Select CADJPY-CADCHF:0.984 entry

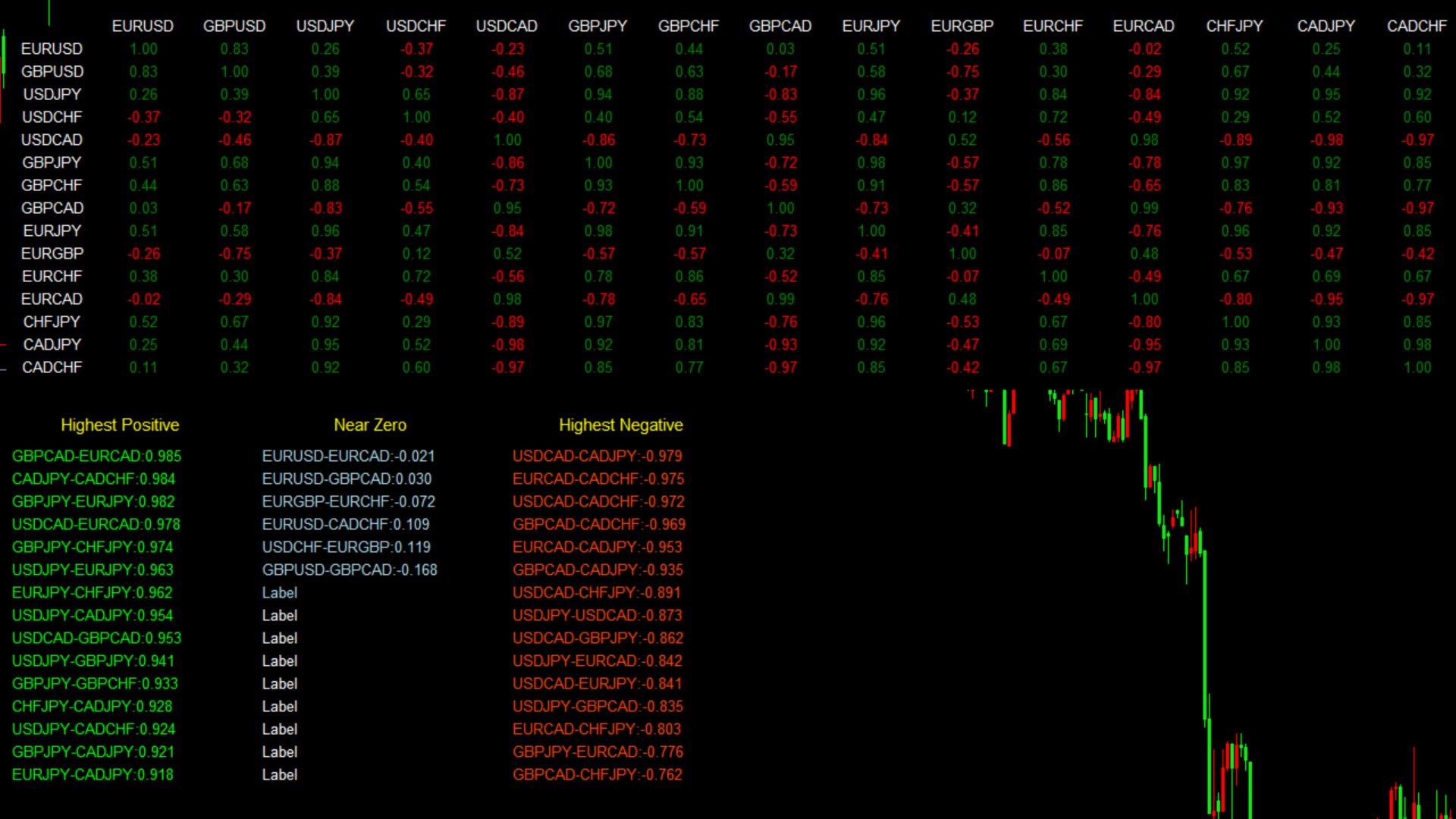coord(93,479)
